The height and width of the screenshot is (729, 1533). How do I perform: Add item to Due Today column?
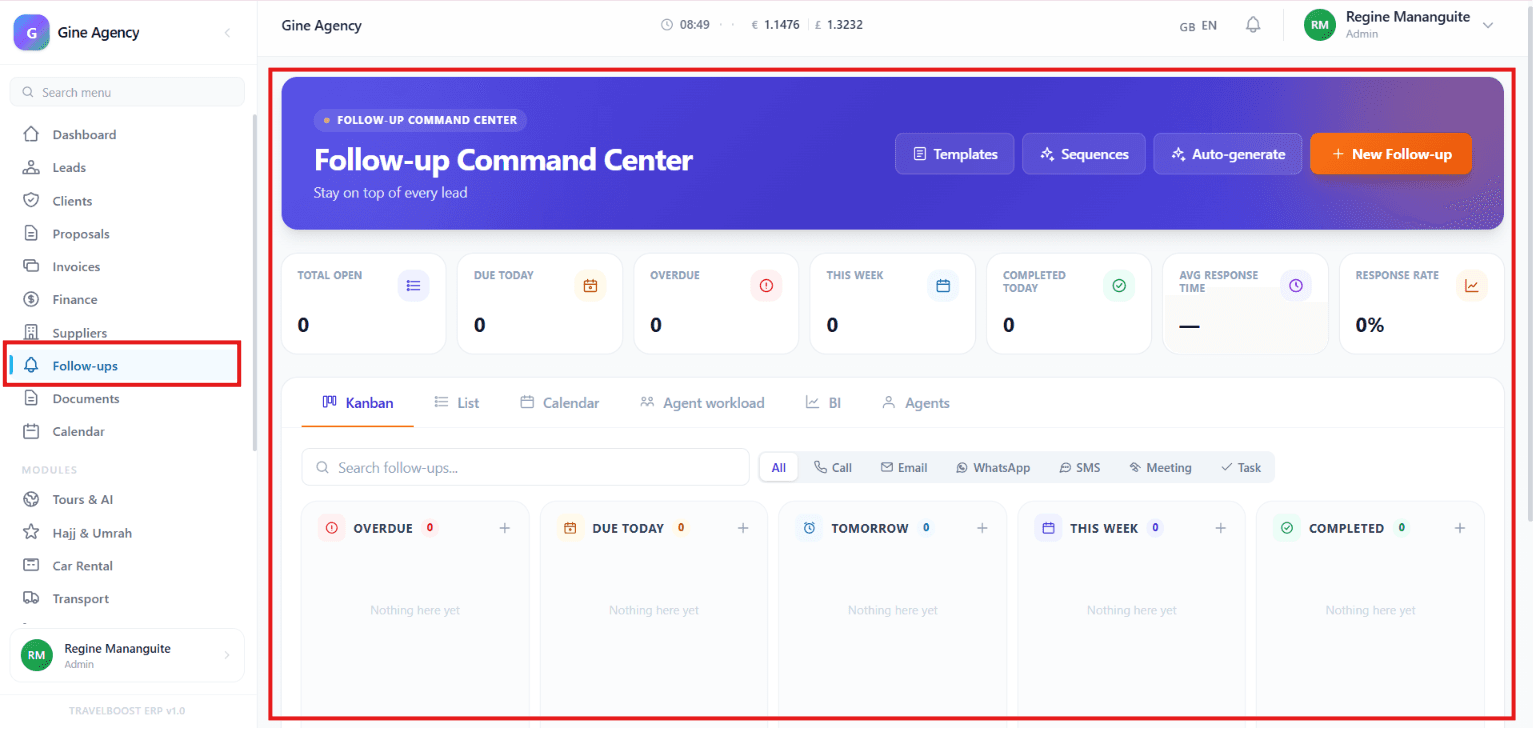(743, 528)
